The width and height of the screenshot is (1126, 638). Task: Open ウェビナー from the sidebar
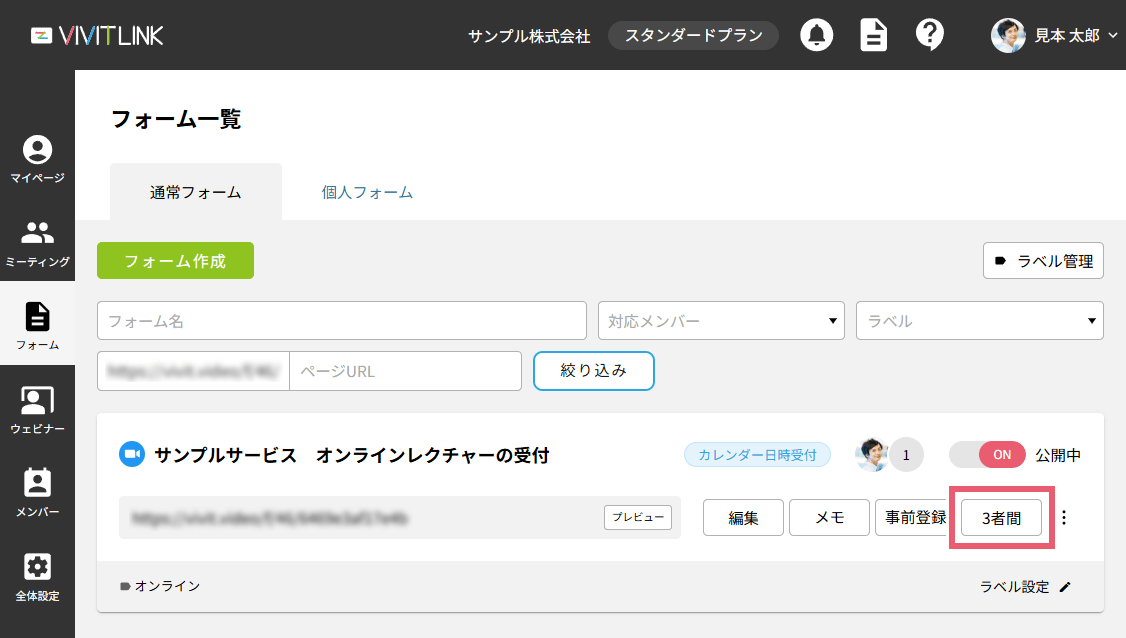point(37,410)
